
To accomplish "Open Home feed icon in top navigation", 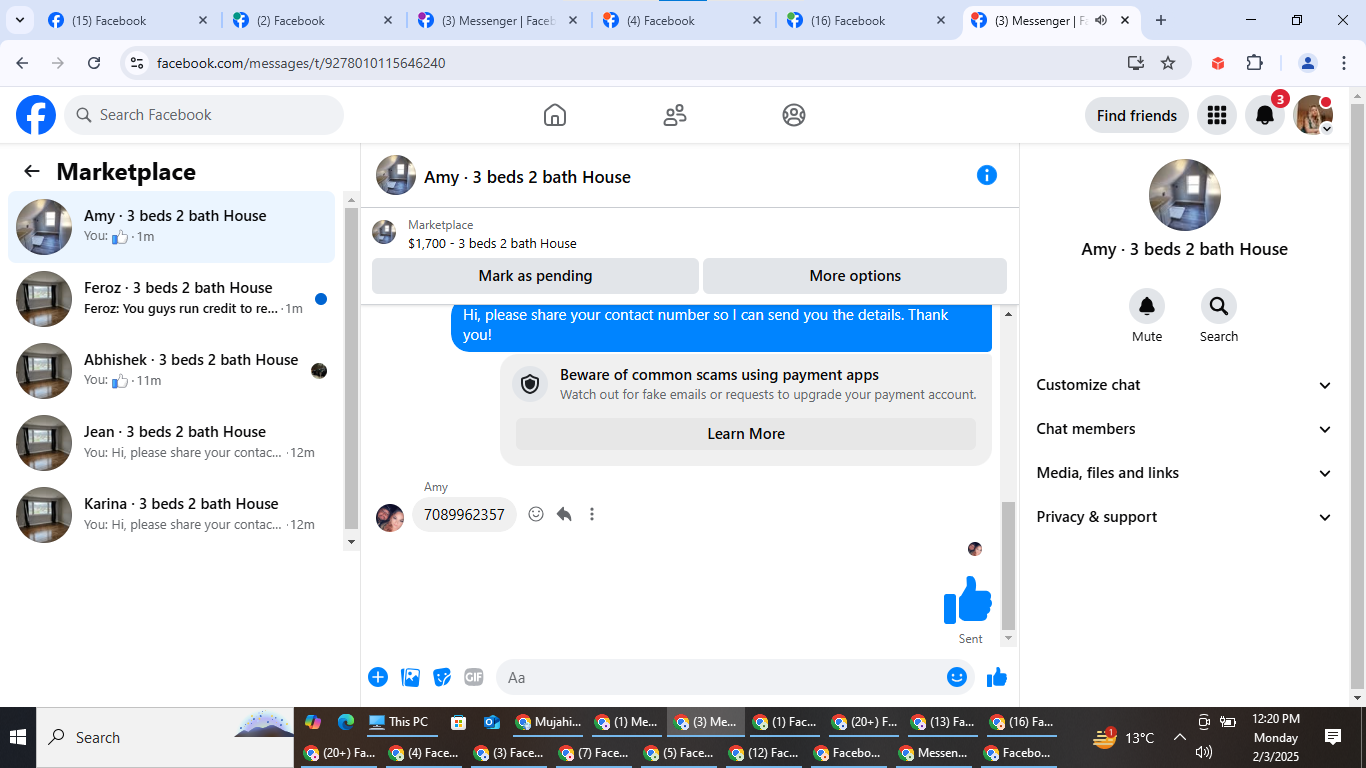I will click(555, 115).
